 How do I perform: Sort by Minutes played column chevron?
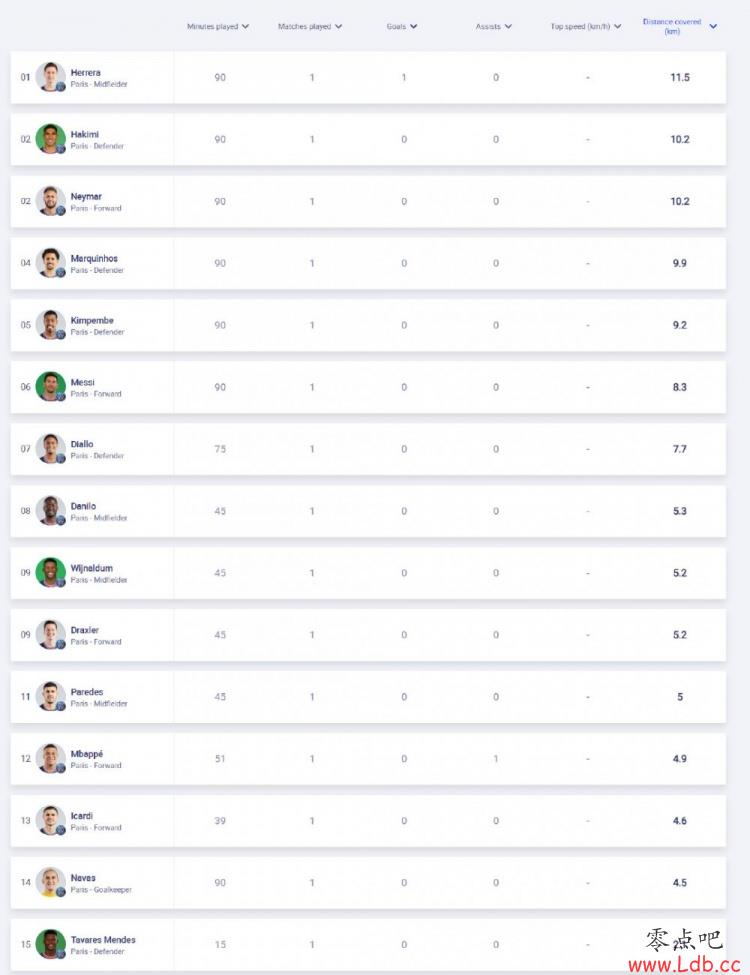coord(245,27)
